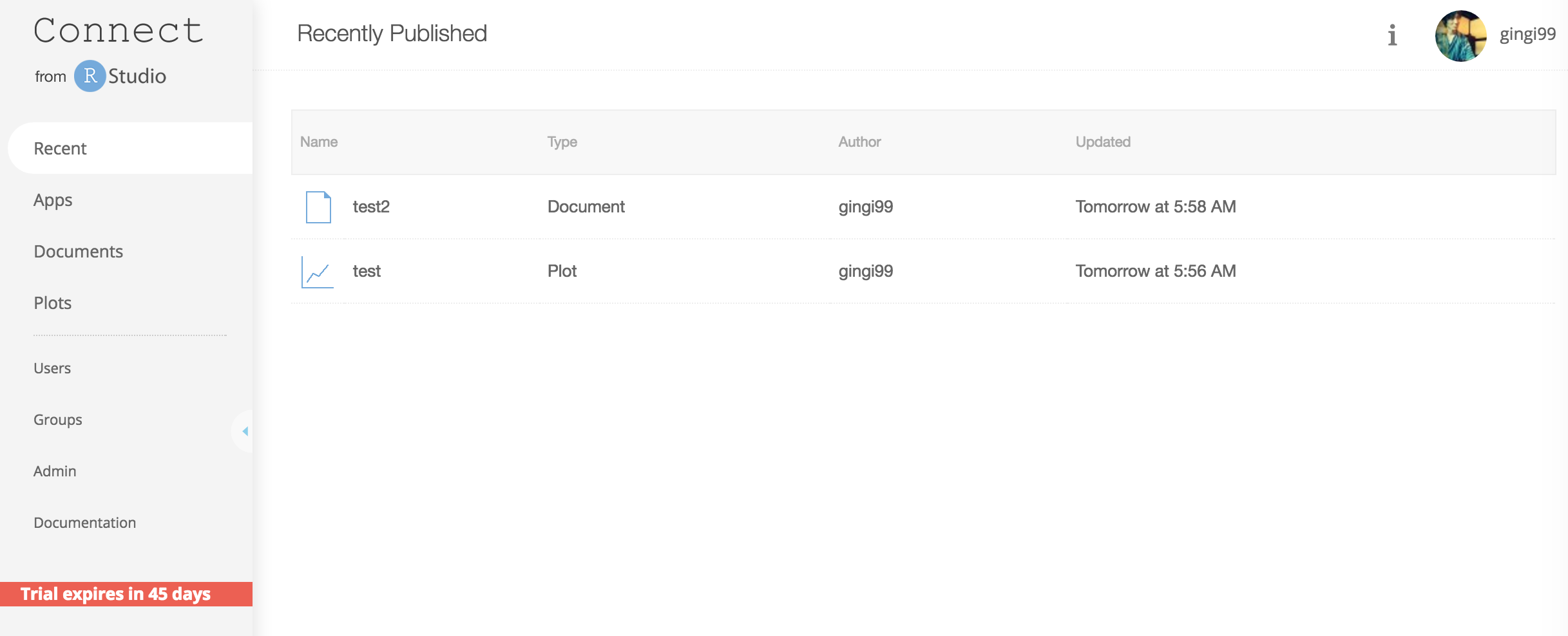Select the Plots section in the sidebar
The width and height of the screenshot is (1568, 636).
pyautogui.click(x=52, y=303)
